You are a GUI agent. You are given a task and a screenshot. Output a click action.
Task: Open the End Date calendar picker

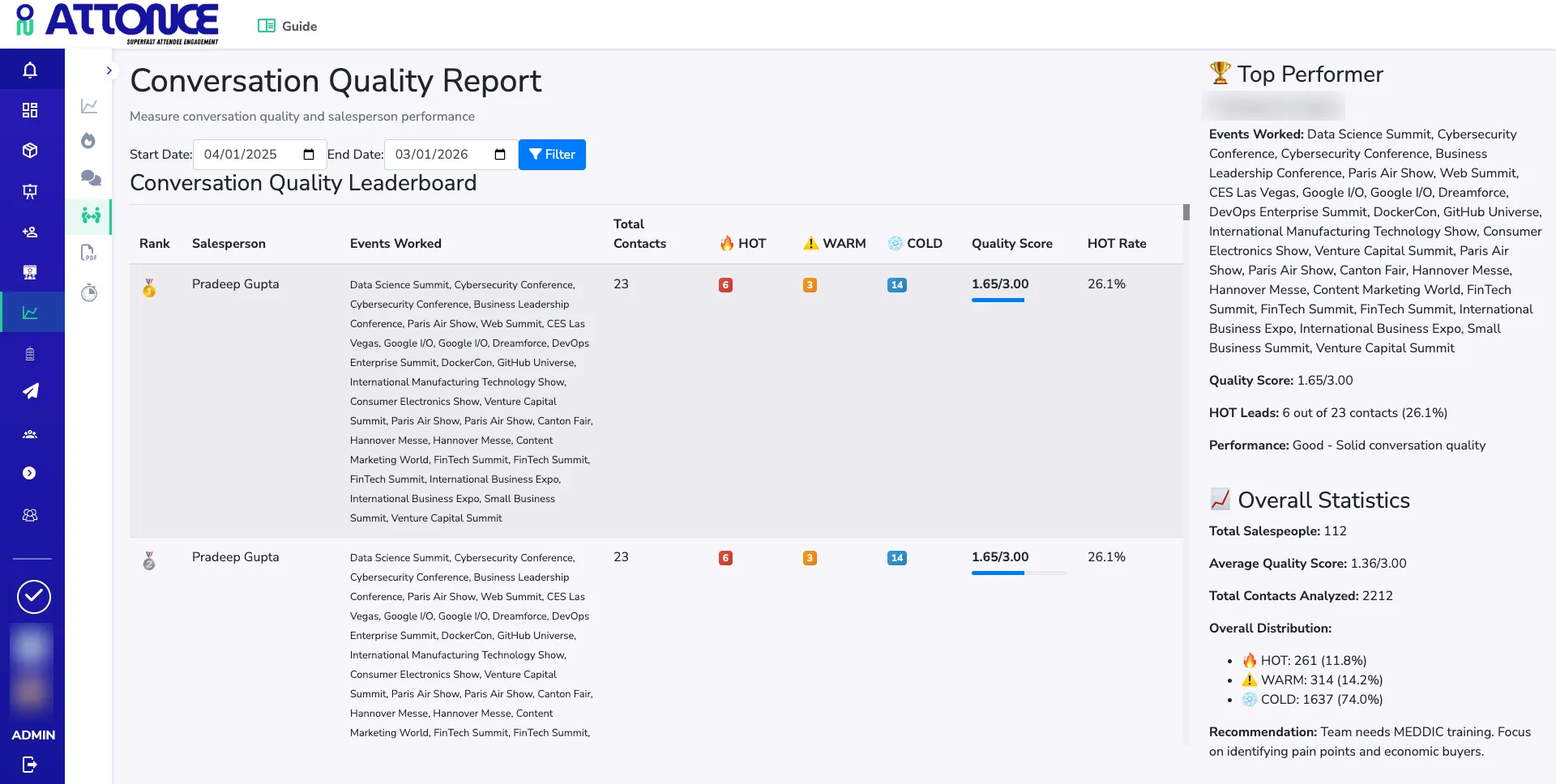coord(500,155)
